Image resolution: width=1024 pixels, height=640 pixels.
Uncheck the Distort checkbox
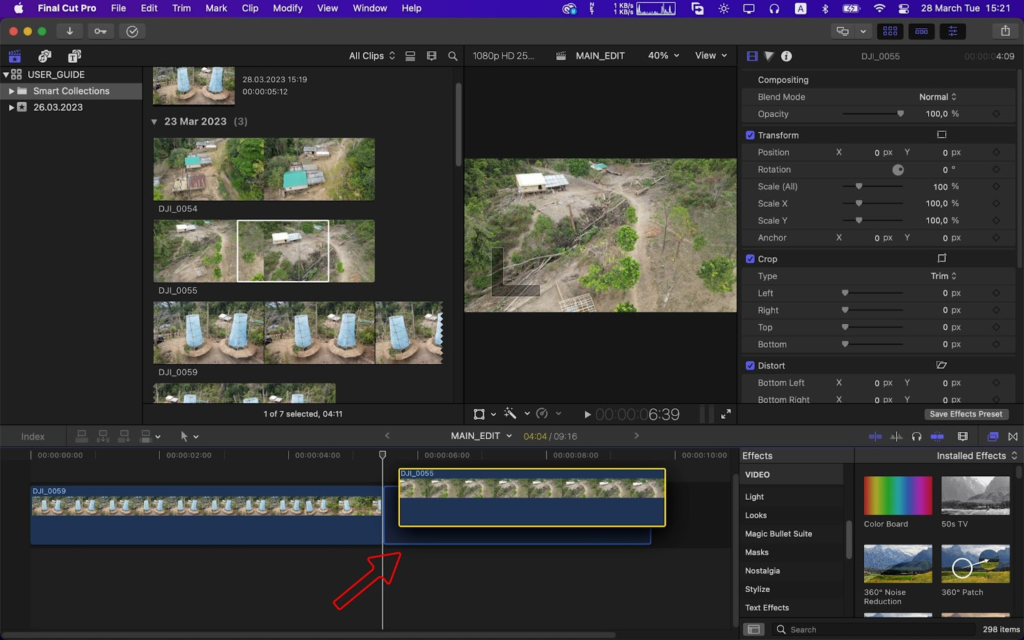pyautogui.click(x=750, y=366)
